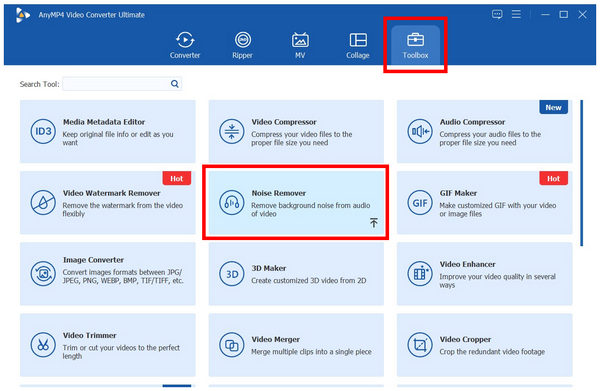Open Video Compressor title text
600x391 pixels.
coord(284,122)
